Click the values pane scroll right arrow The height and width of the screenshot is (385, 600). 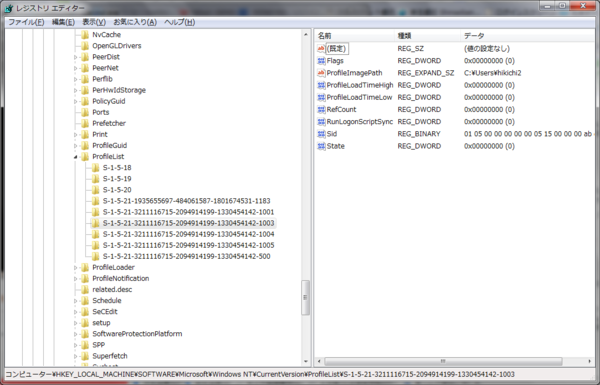[x=589, y=361]
